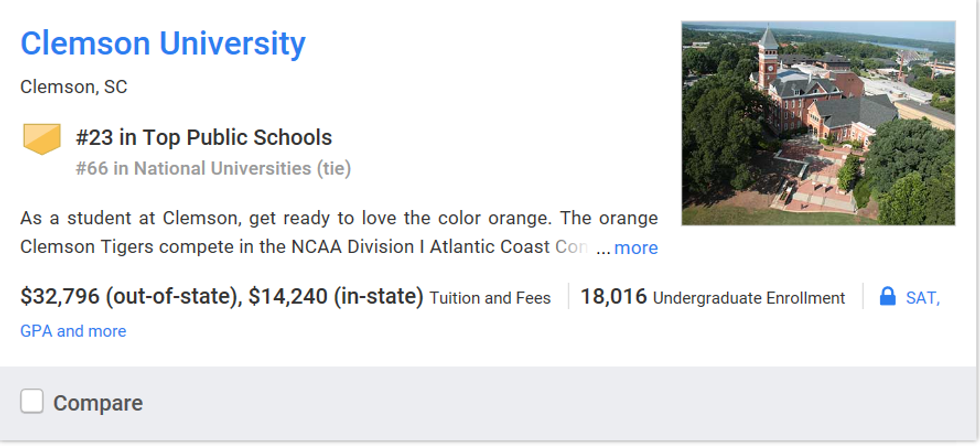
Task: Select #66 in National Universities (tie) ranking
Action: click(x=213, y=168)
